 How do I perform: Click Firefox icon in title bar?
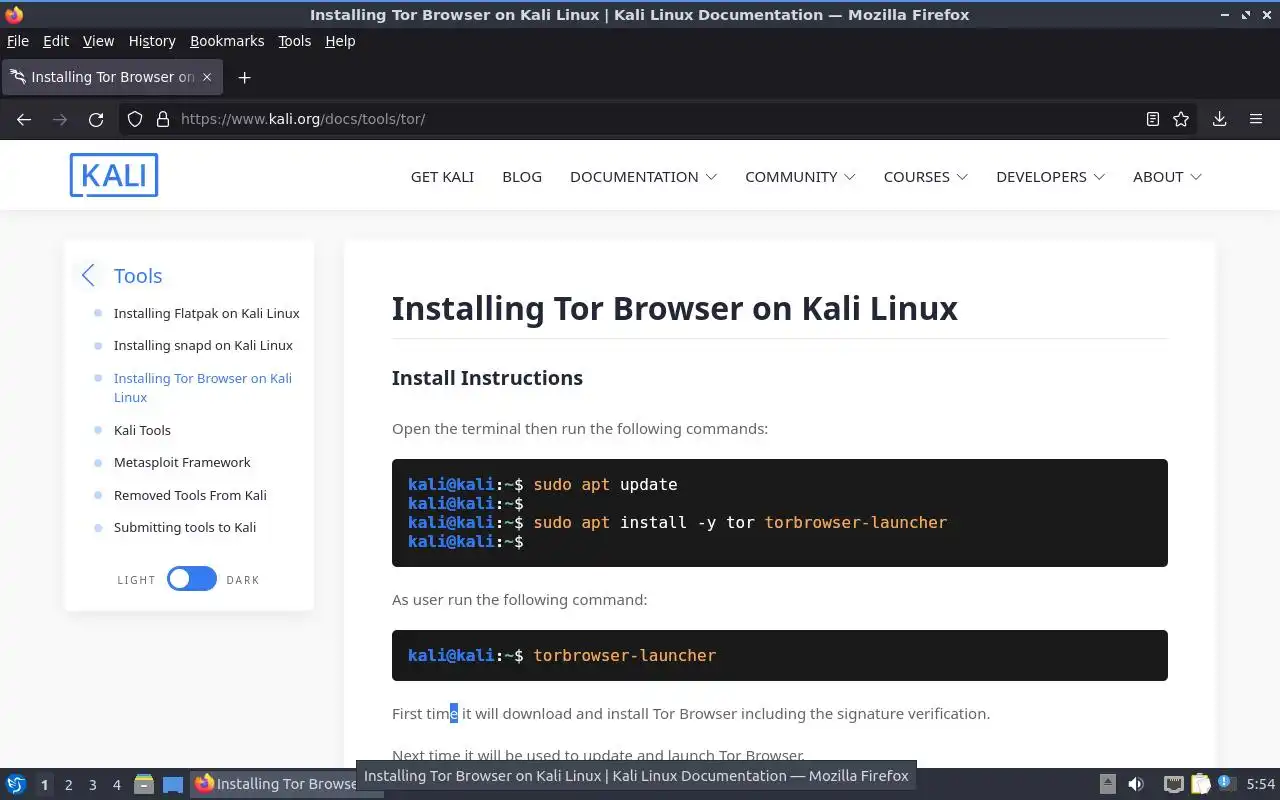[x=14, y=15]
